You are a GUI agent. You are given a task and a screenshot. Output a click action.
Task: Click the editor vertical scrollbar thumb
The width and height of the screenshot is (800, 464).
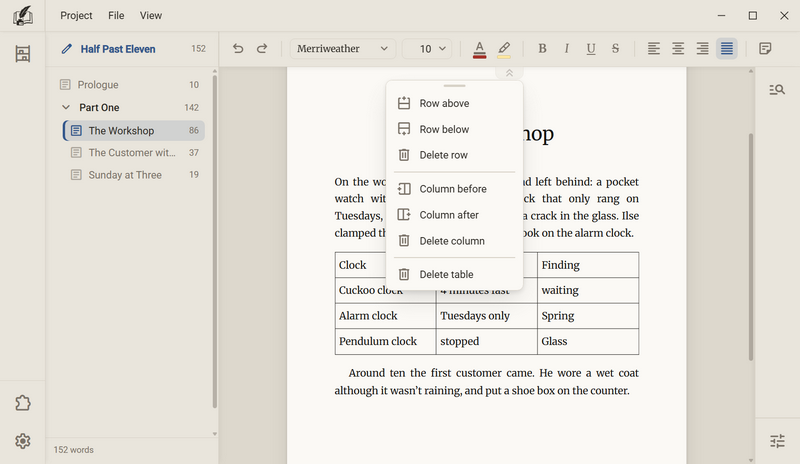pos(751,247)
